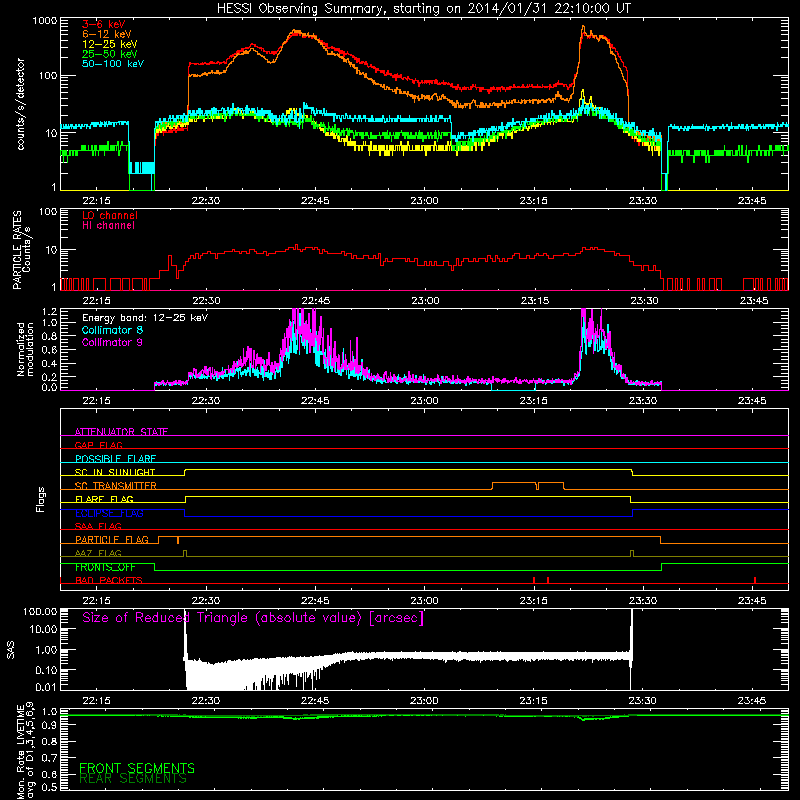Click the Normalized modulation axis label
The height and width of the screenshot is (800, 800).
[25, 349]
